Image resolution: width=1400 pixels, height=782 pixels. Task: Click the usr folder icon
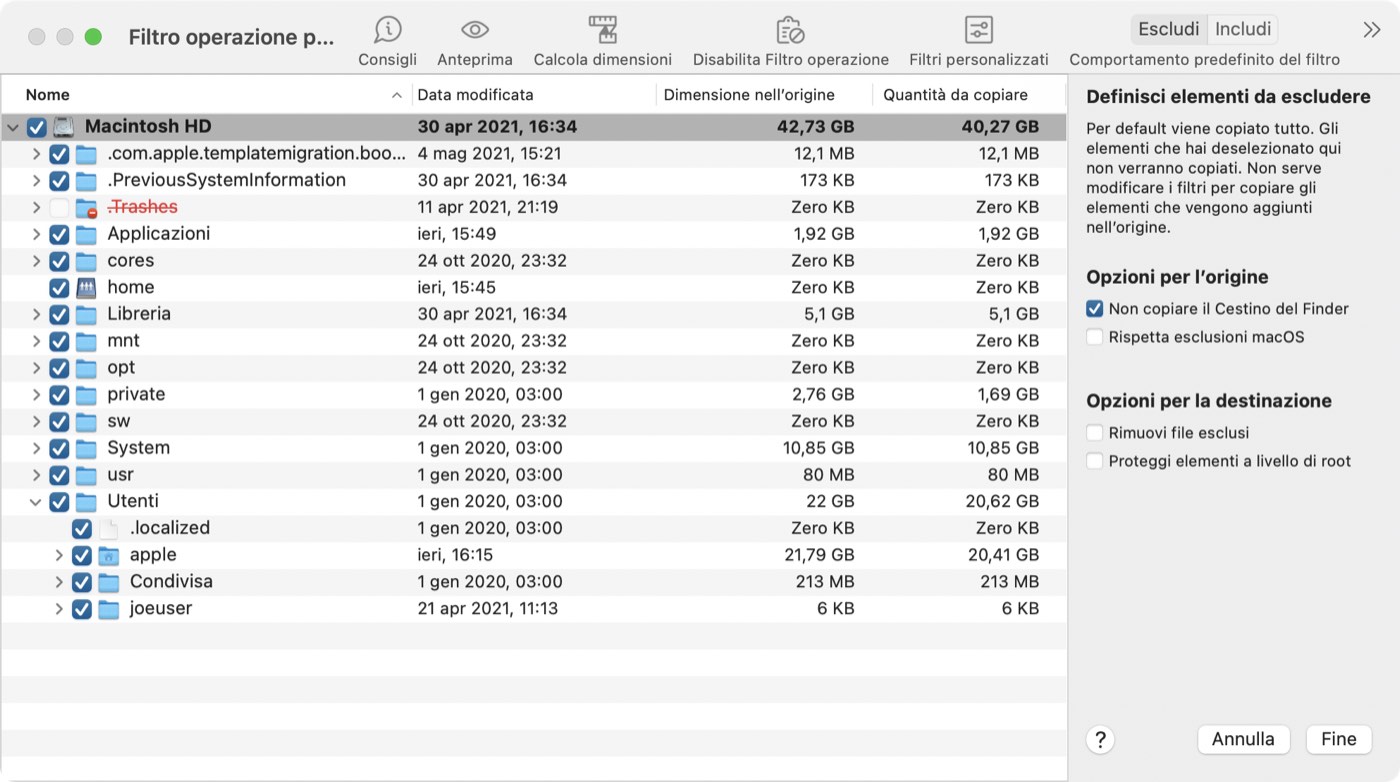pyautogui.click(x=86, y=475)
